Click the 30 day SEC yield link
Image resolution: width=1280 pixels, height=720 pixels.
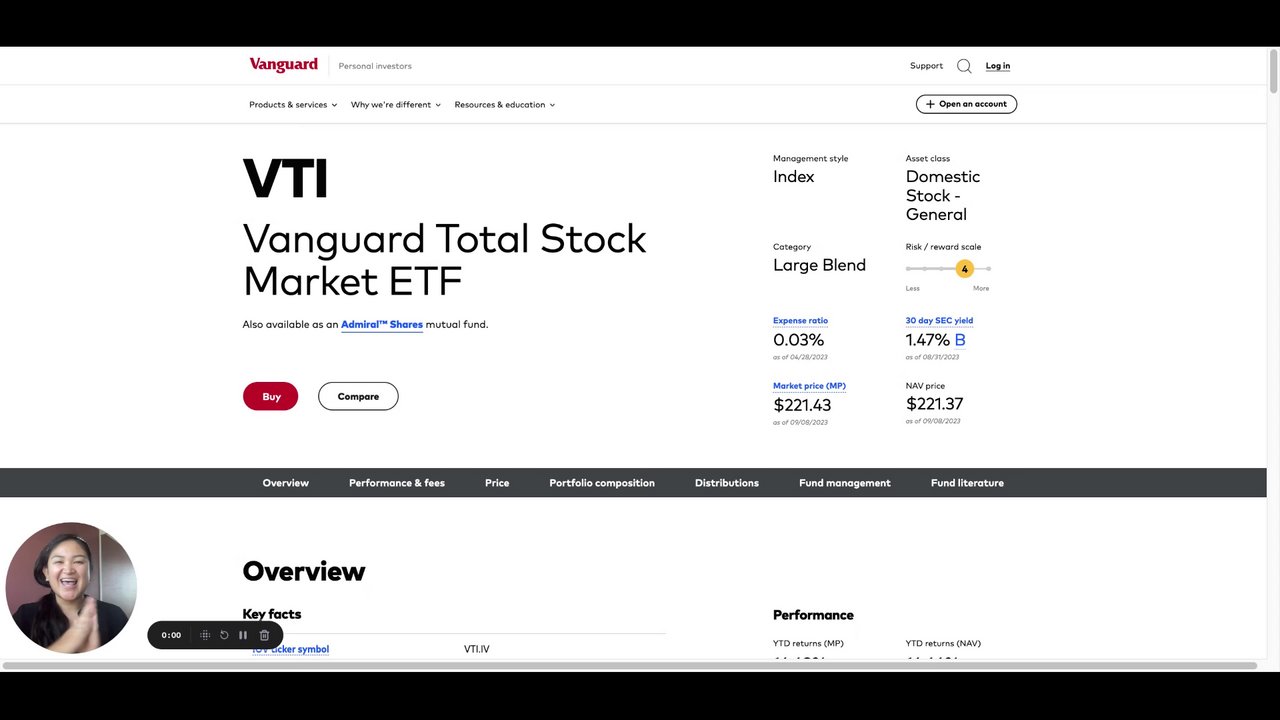(x=939, y=321)
